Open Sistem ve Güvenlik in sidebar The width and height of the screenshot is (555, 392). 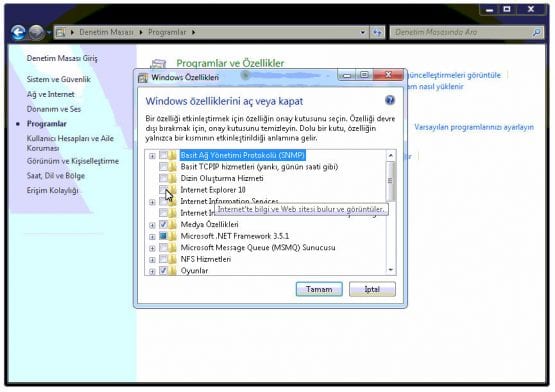coord(59,79)
